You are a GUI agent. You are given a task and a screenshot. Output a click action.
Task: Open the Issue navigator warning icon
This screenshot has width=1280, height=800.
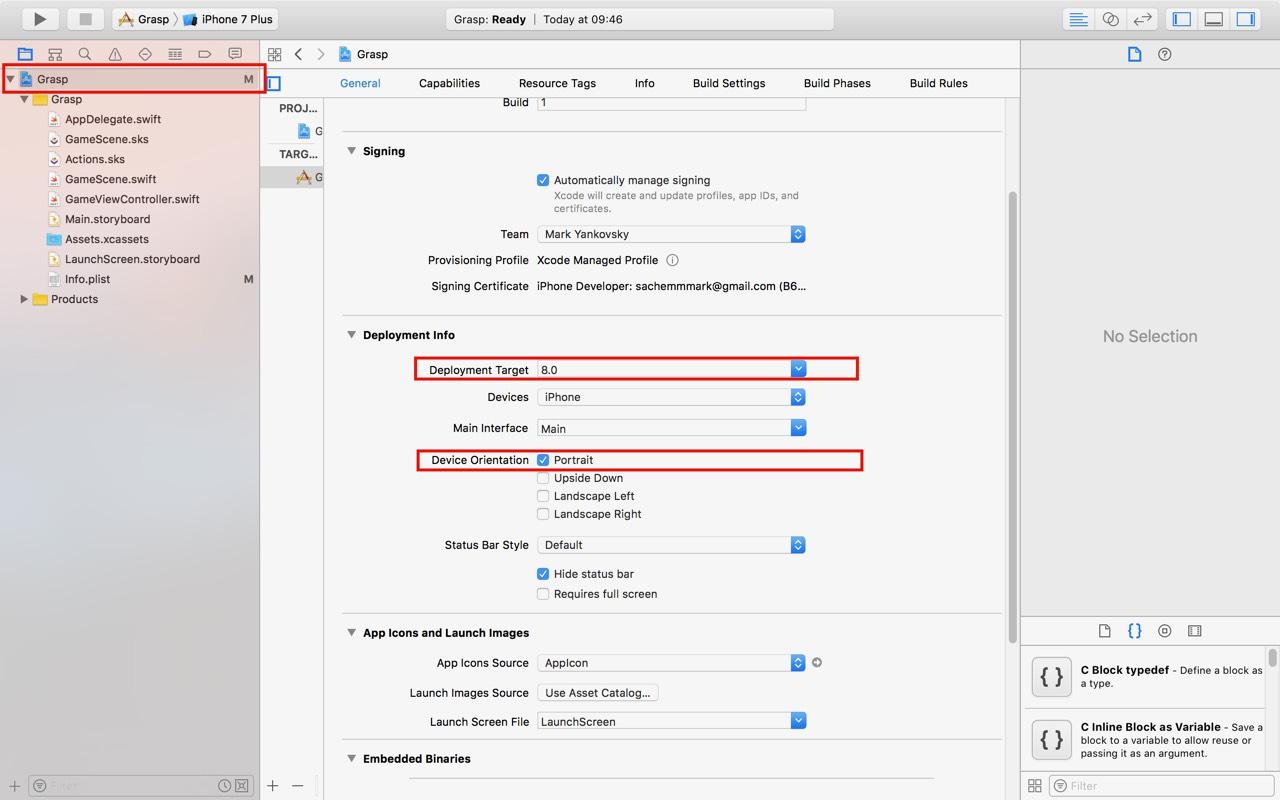(x=115, y=54)
